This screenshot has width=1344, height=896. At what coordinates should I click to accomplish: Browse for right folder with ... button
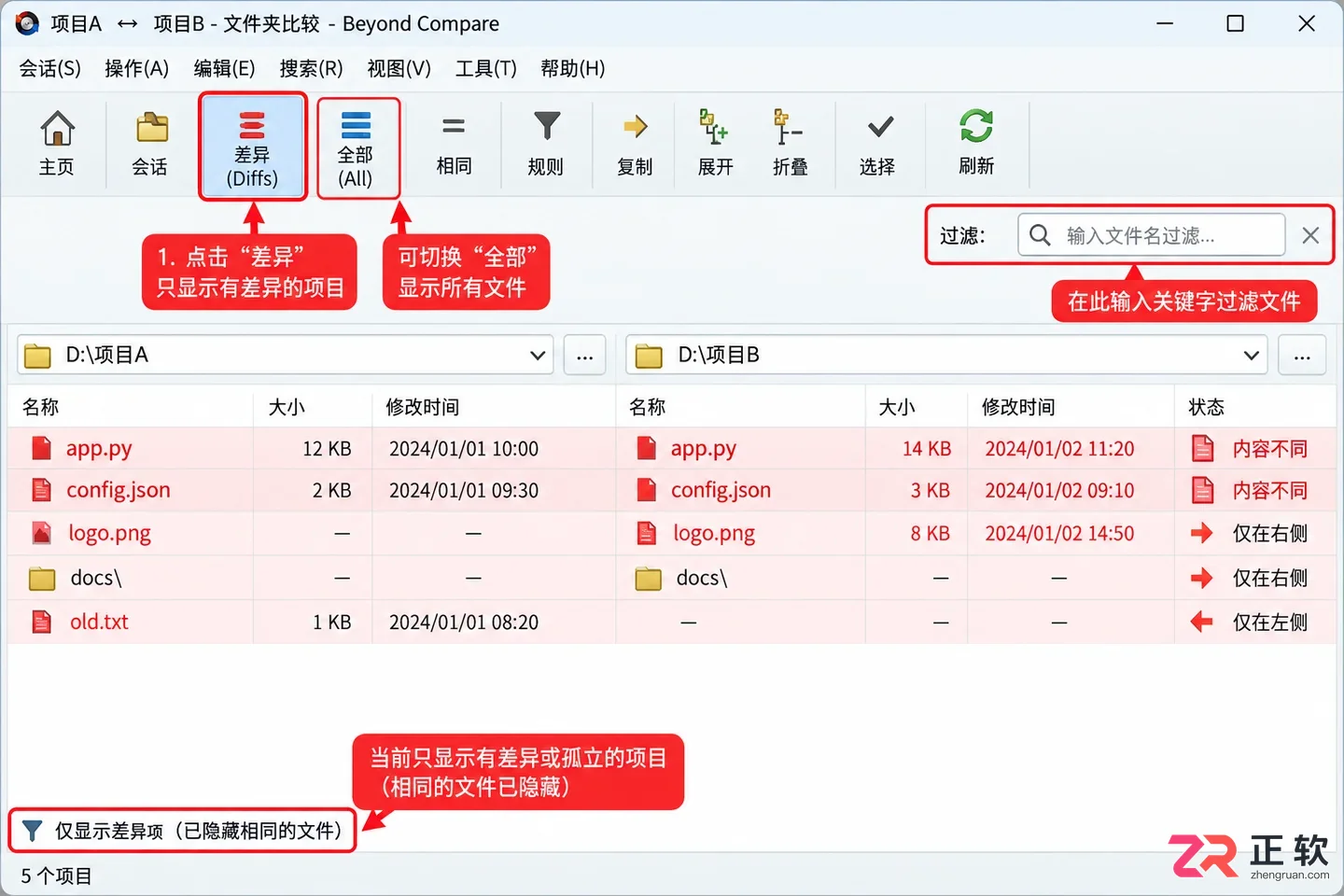tap(1302, 356)
